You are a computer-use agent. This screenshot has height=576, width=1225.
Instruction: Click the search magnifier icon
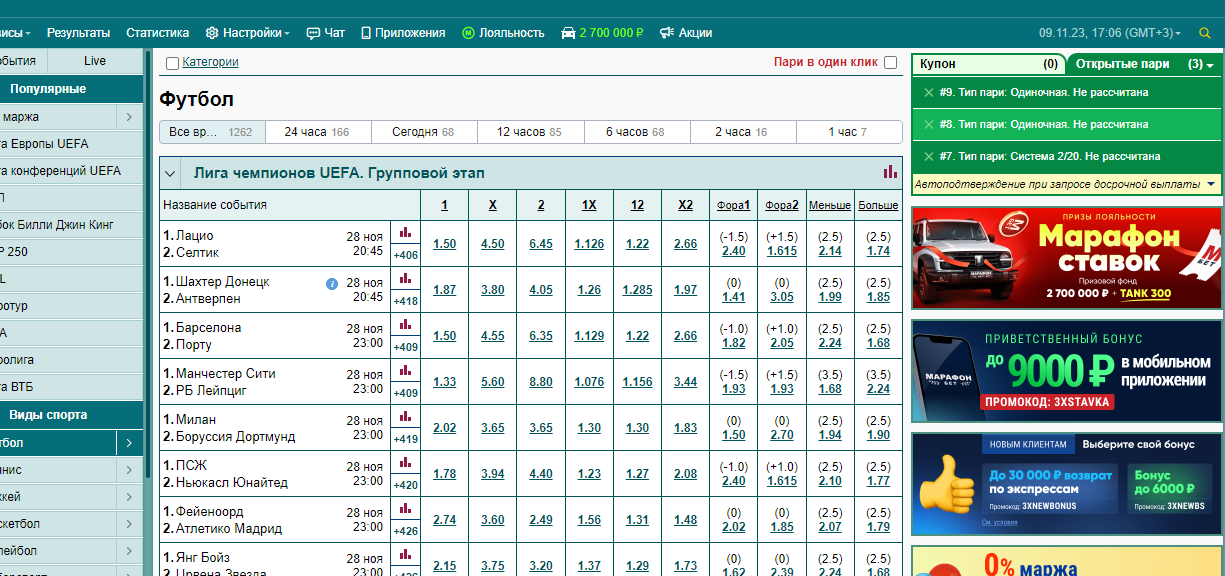tap(1205, 33)
